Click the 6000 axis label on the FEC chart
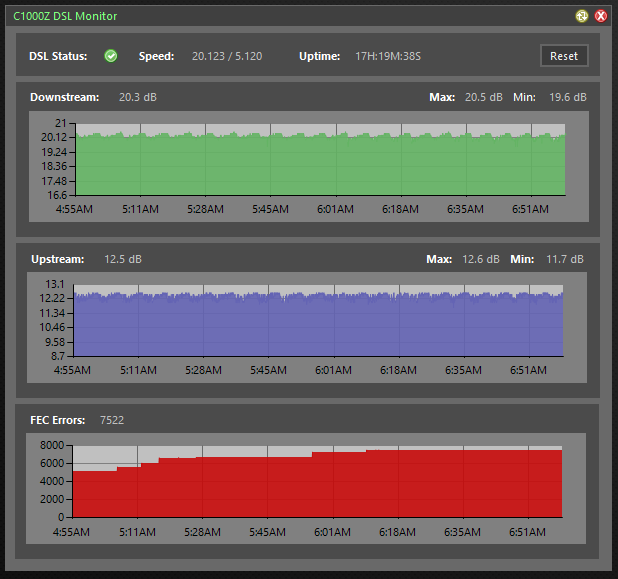 (52, 463)
